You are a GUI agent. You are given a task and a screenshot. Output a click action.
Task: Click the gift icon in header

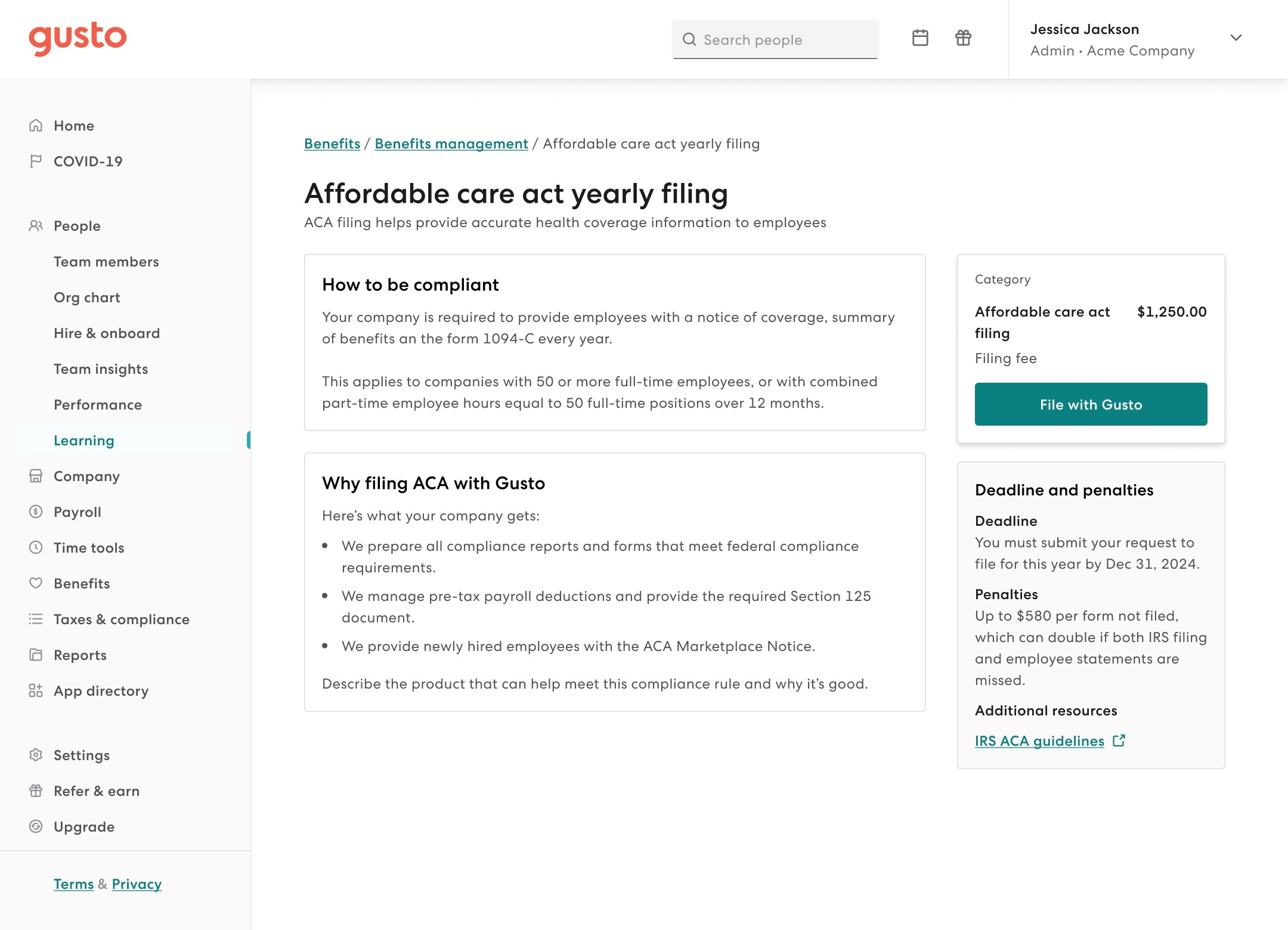pyautogui.click(x=963, y=38)
